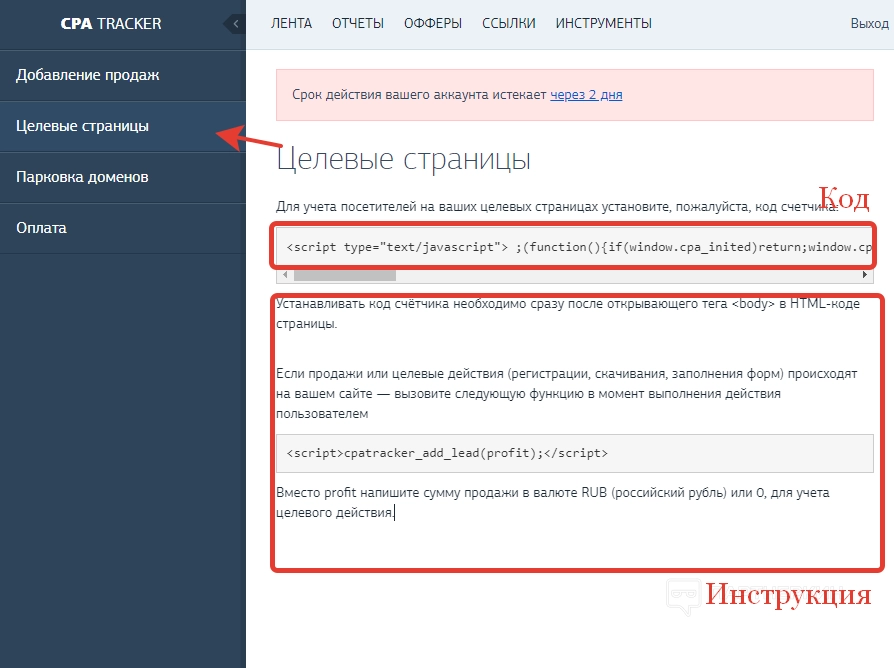Viewport: 894px width, 668px height.
Task: Open Парковка доменов section
Action: [123, 177]
